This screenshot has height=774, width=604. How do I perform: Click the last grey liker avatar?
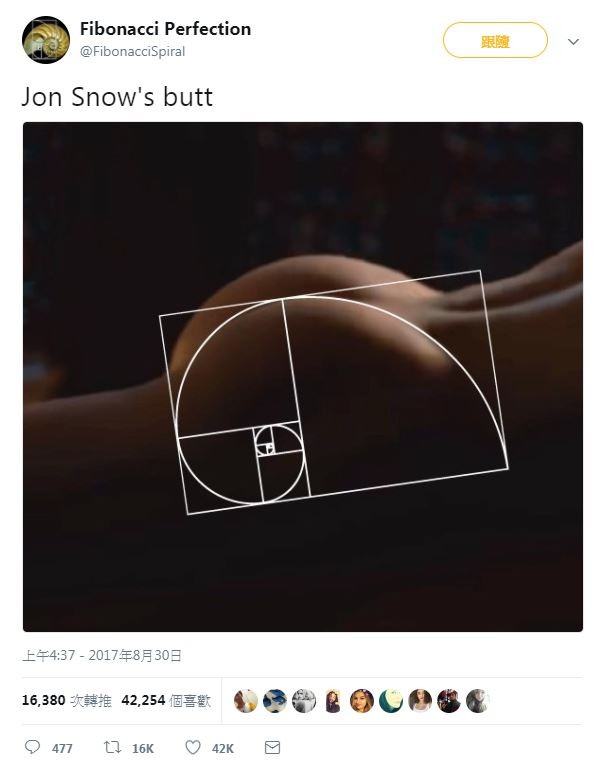[478, 701]
